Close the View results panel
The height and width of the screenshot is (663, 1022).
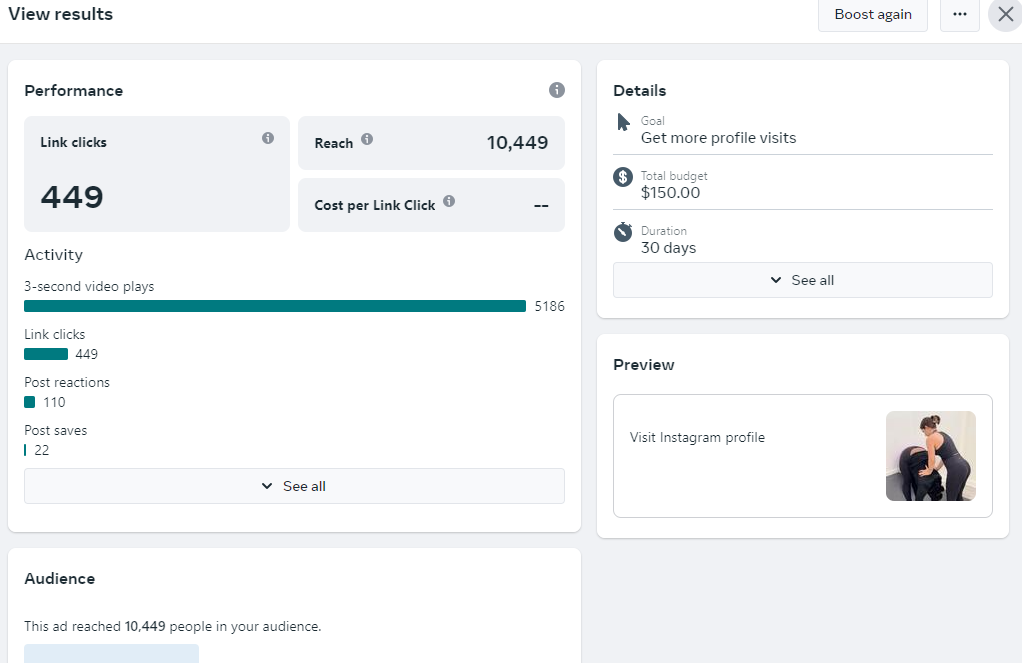click(1005, 14)
